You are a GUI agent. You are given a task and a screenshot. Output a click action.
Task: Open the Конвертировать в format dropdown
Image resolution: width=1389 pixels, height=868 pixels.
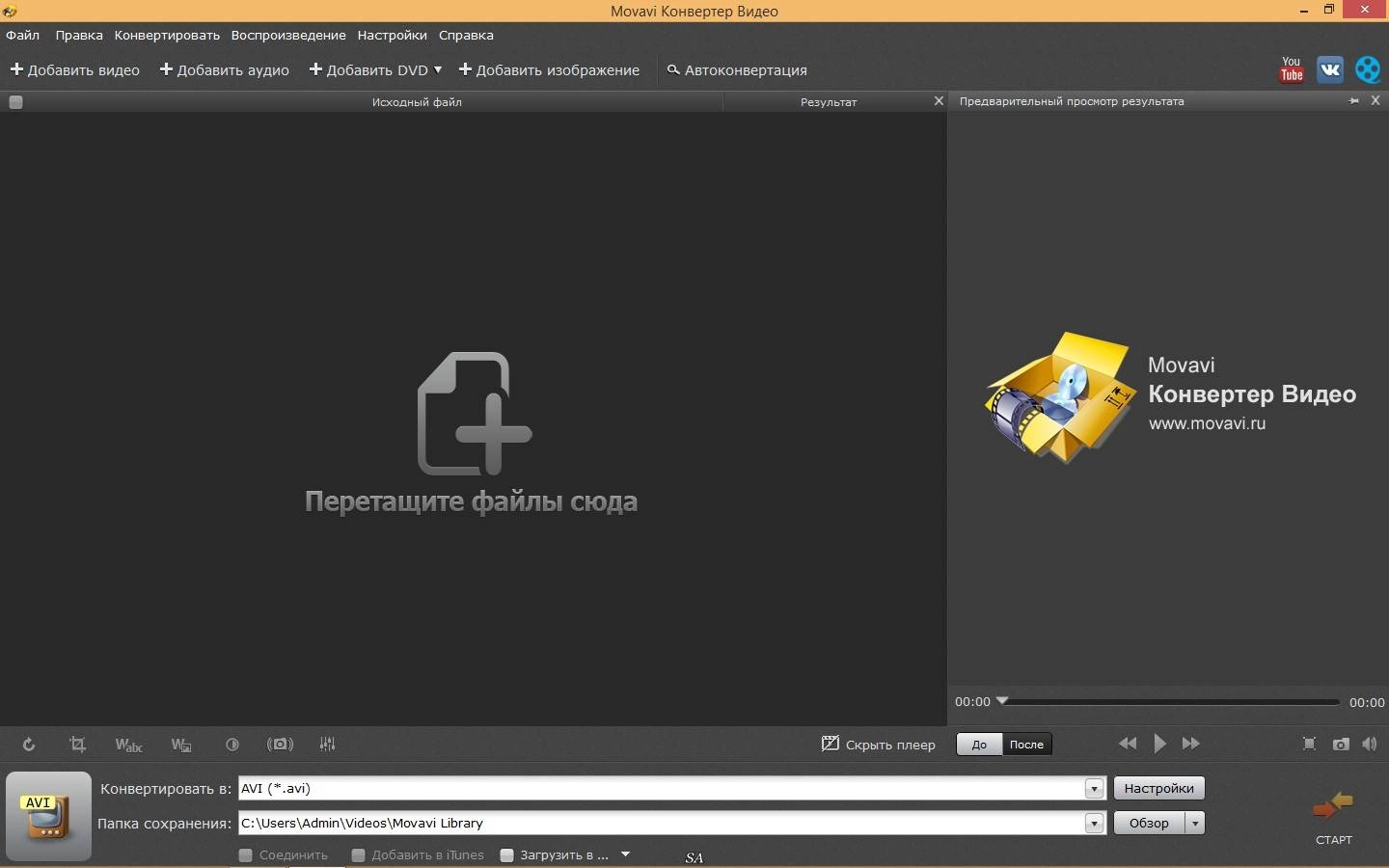[1094, 789]
